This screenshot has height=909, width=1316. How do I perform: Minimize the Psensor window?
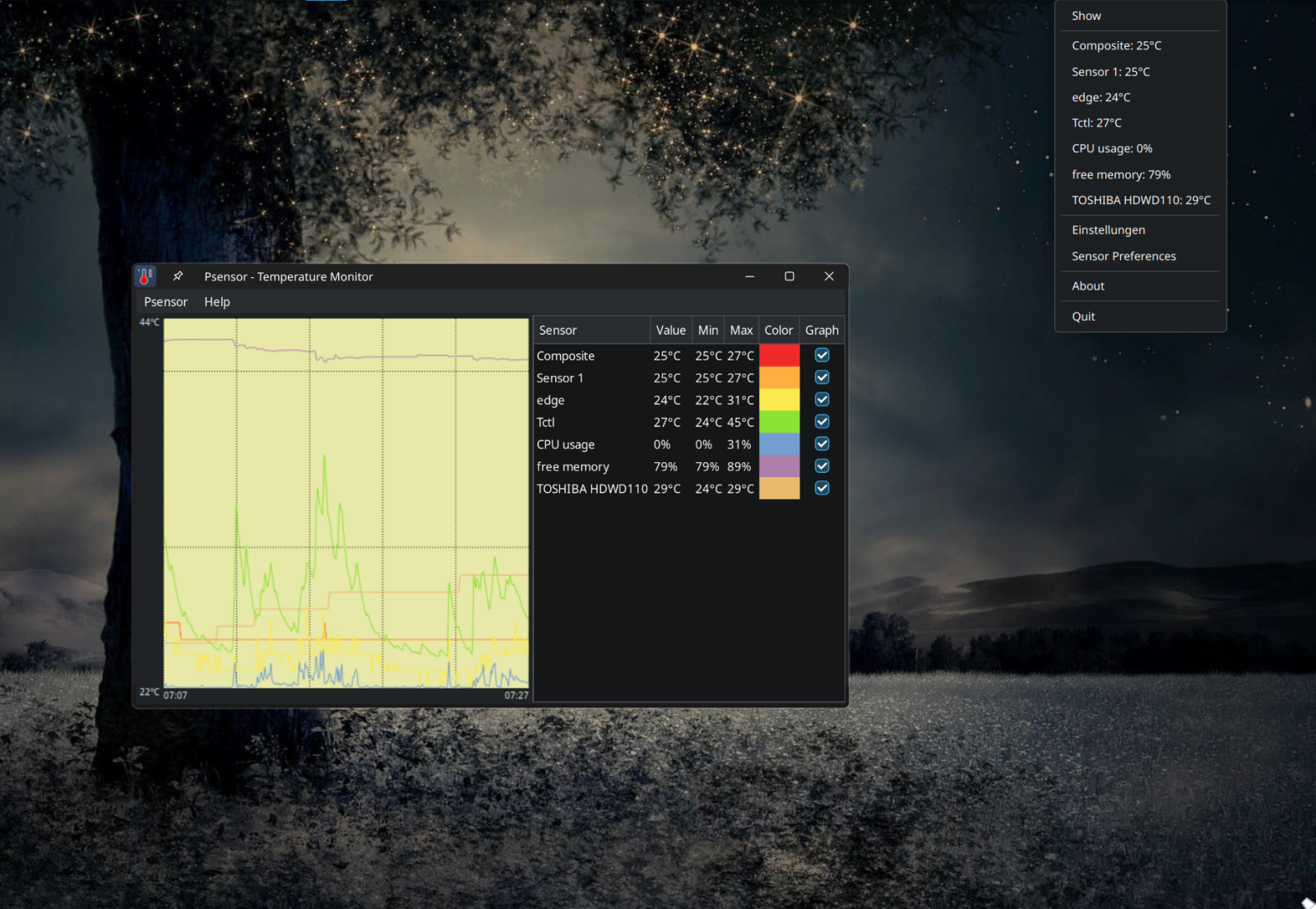point(749,276)
